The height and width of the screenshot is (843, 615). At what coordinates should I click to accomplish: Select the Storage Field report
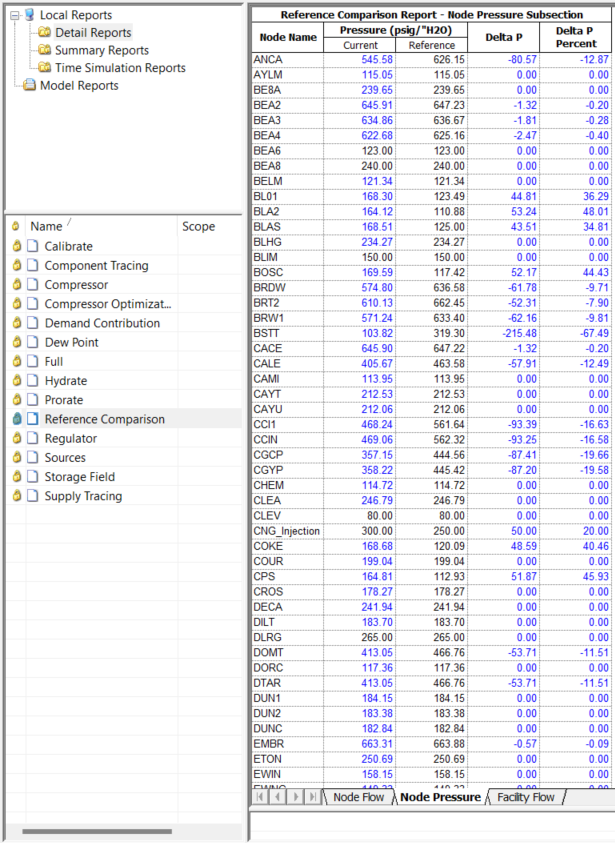pos(80,477)
